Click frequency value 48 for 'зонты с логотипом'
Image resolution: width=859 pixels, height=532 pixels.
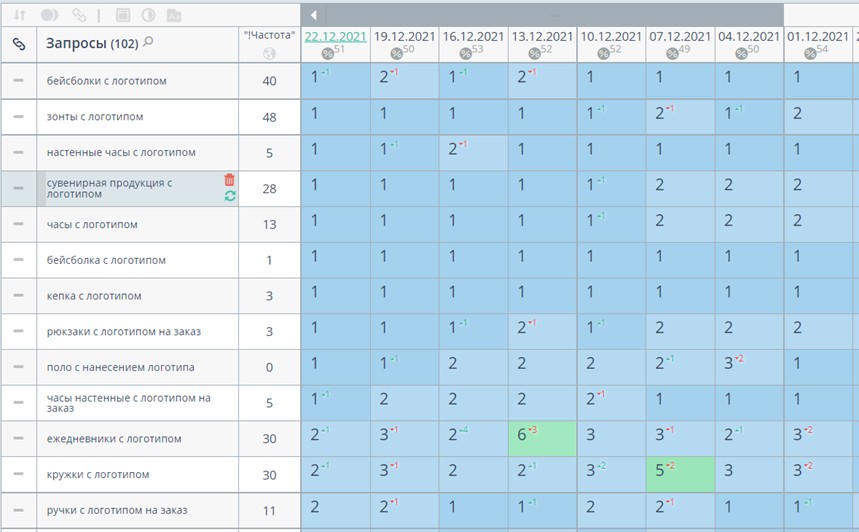269,117
